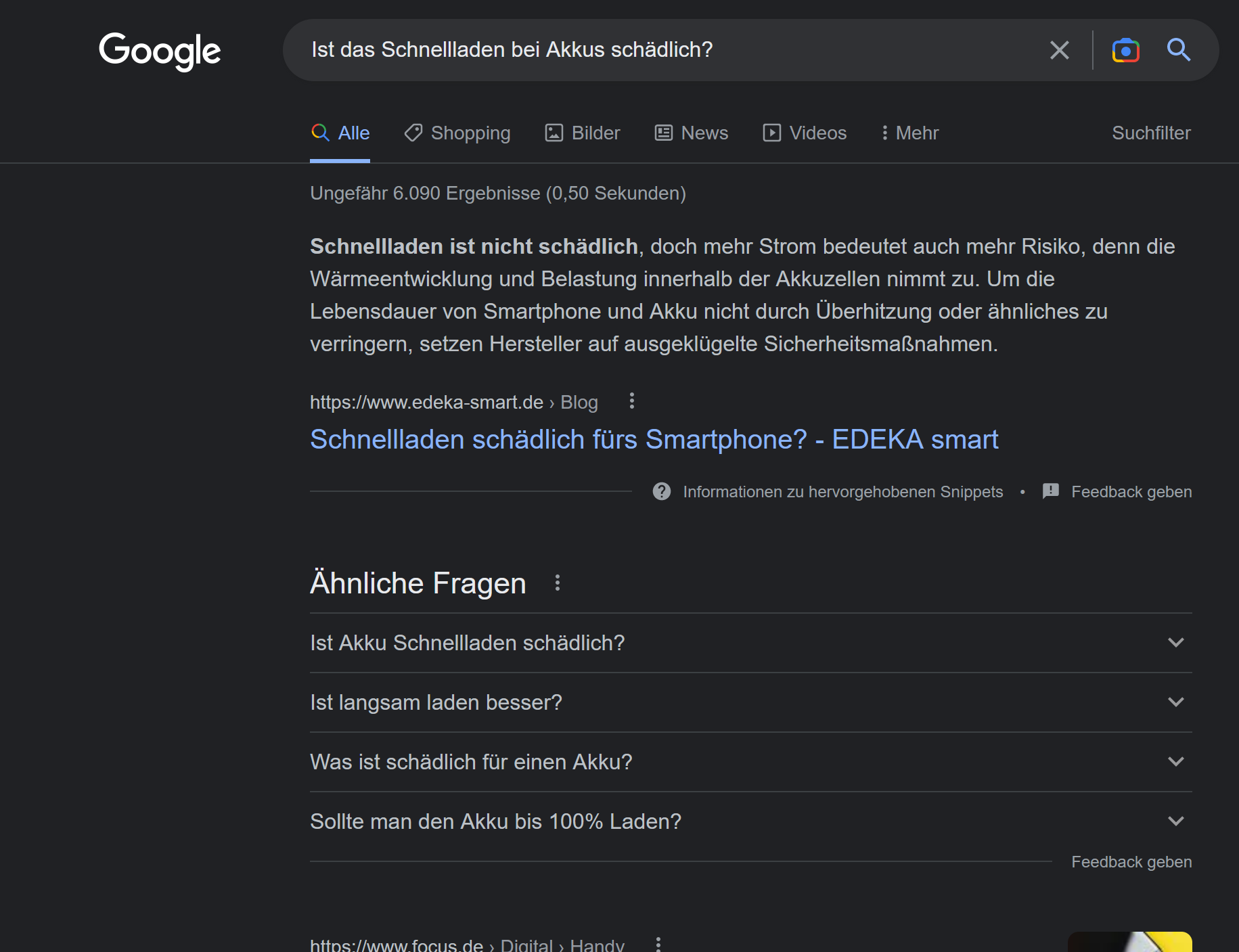The height and width of the screenshot is (952, 1239).
Task: Switch to the Bilder tab
Action: click(583, 133)
